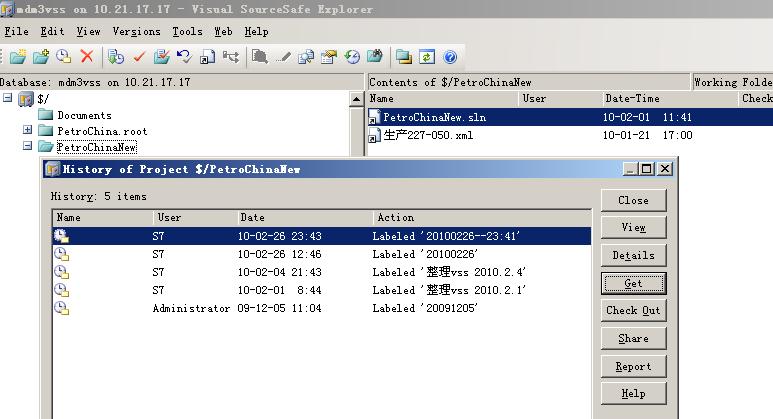
Task: Open the Tools menu
Action: coord(187,32)
